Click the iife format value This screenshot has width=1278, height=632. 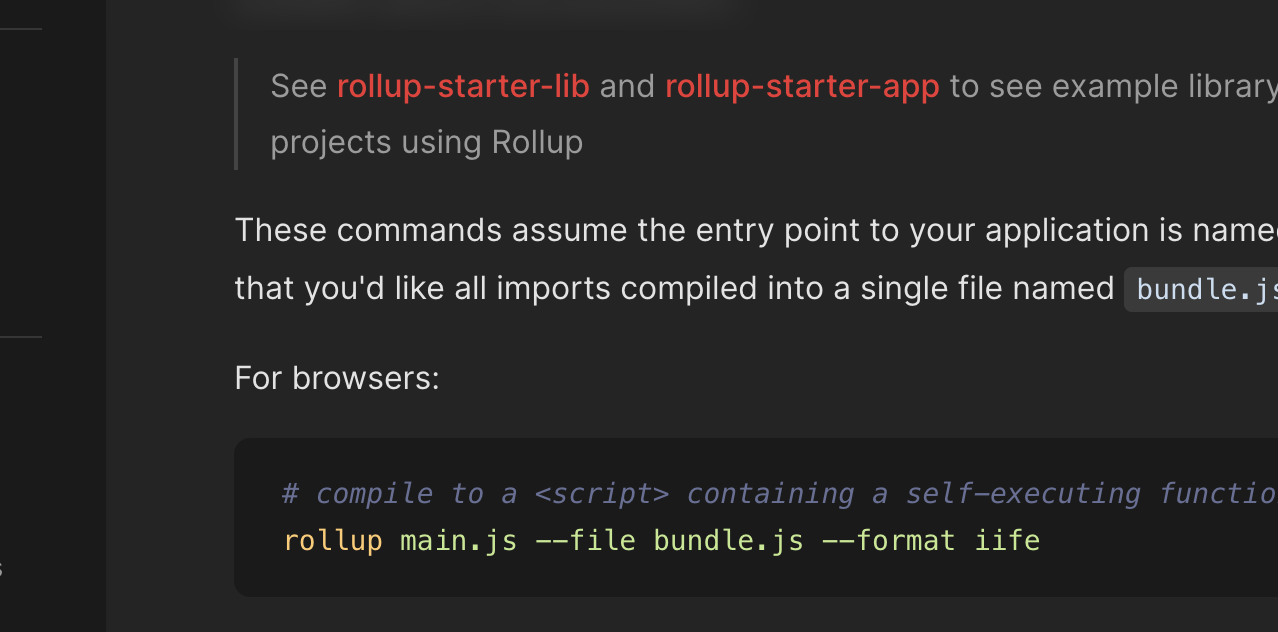pyautogui.click(x=1007, y=541)
